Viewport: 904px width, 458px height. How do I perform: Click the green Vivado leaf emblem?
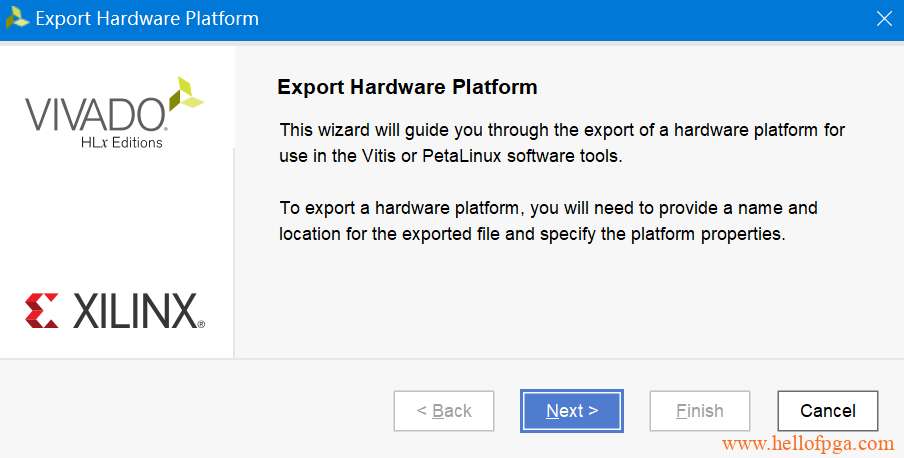click(x=186, y=94)
